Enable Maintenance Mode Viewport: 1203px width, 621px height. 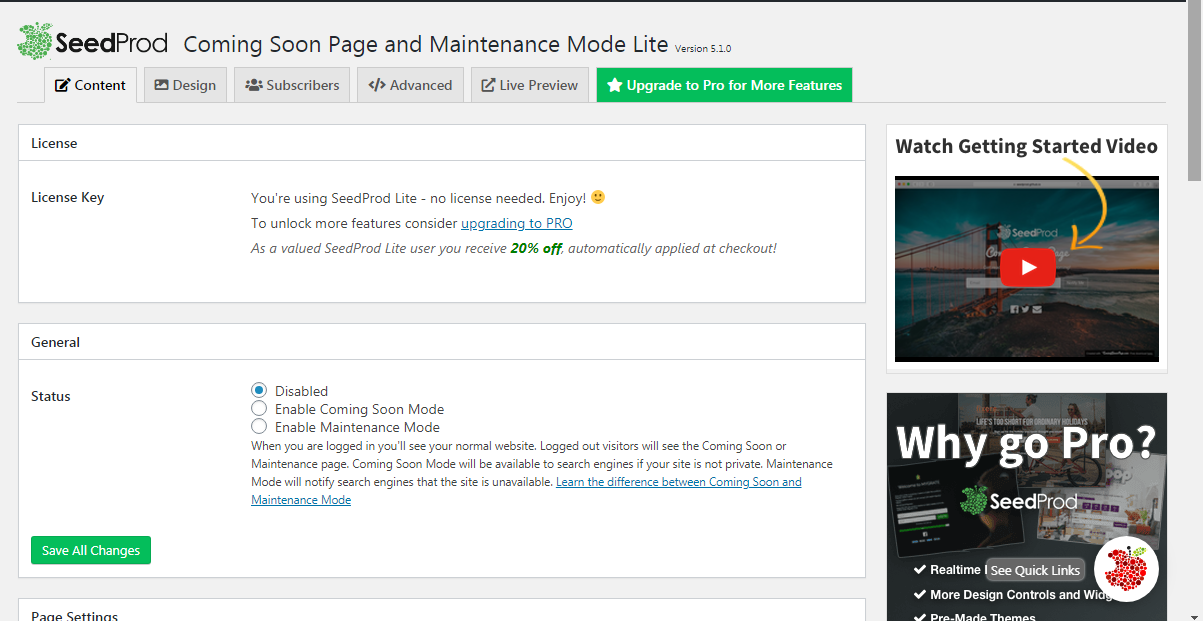point(259,427)
